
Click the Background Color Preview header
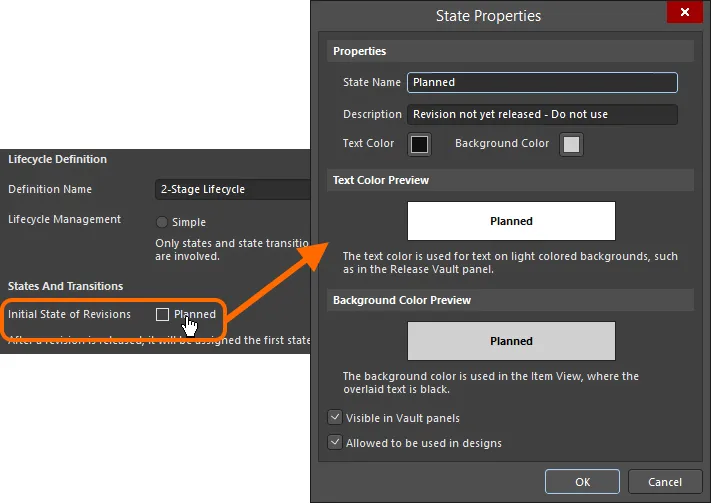510,300
